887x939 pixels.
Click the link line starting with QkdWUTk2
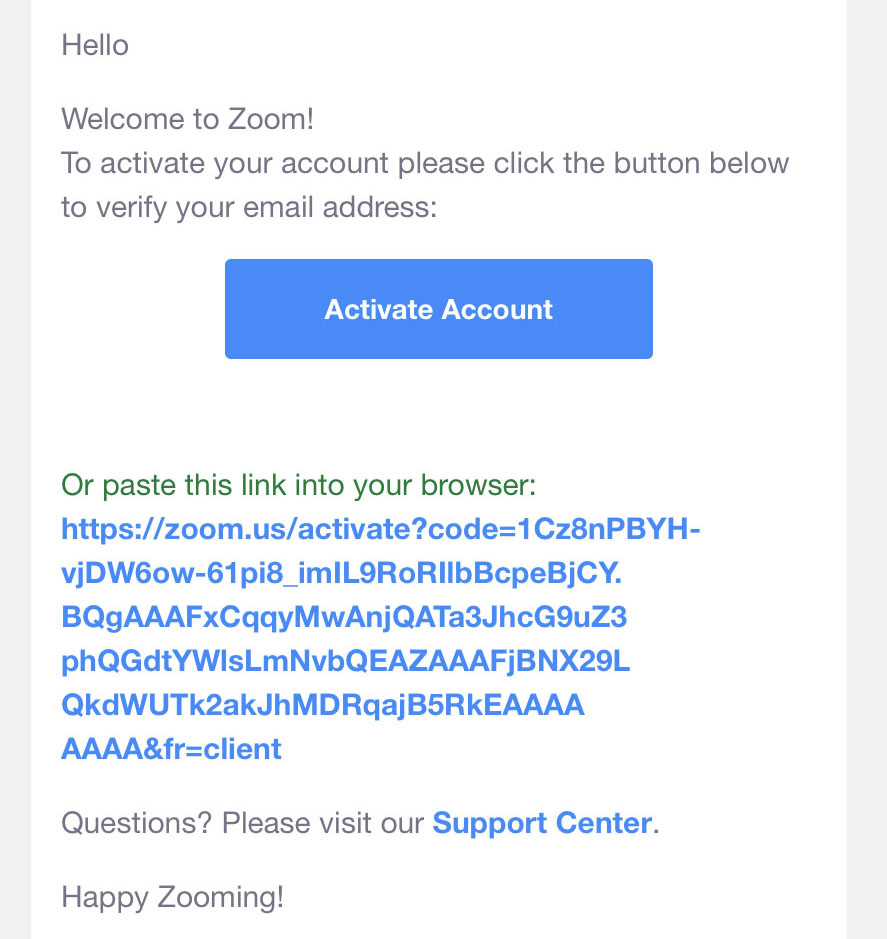(x=322, y=705)
